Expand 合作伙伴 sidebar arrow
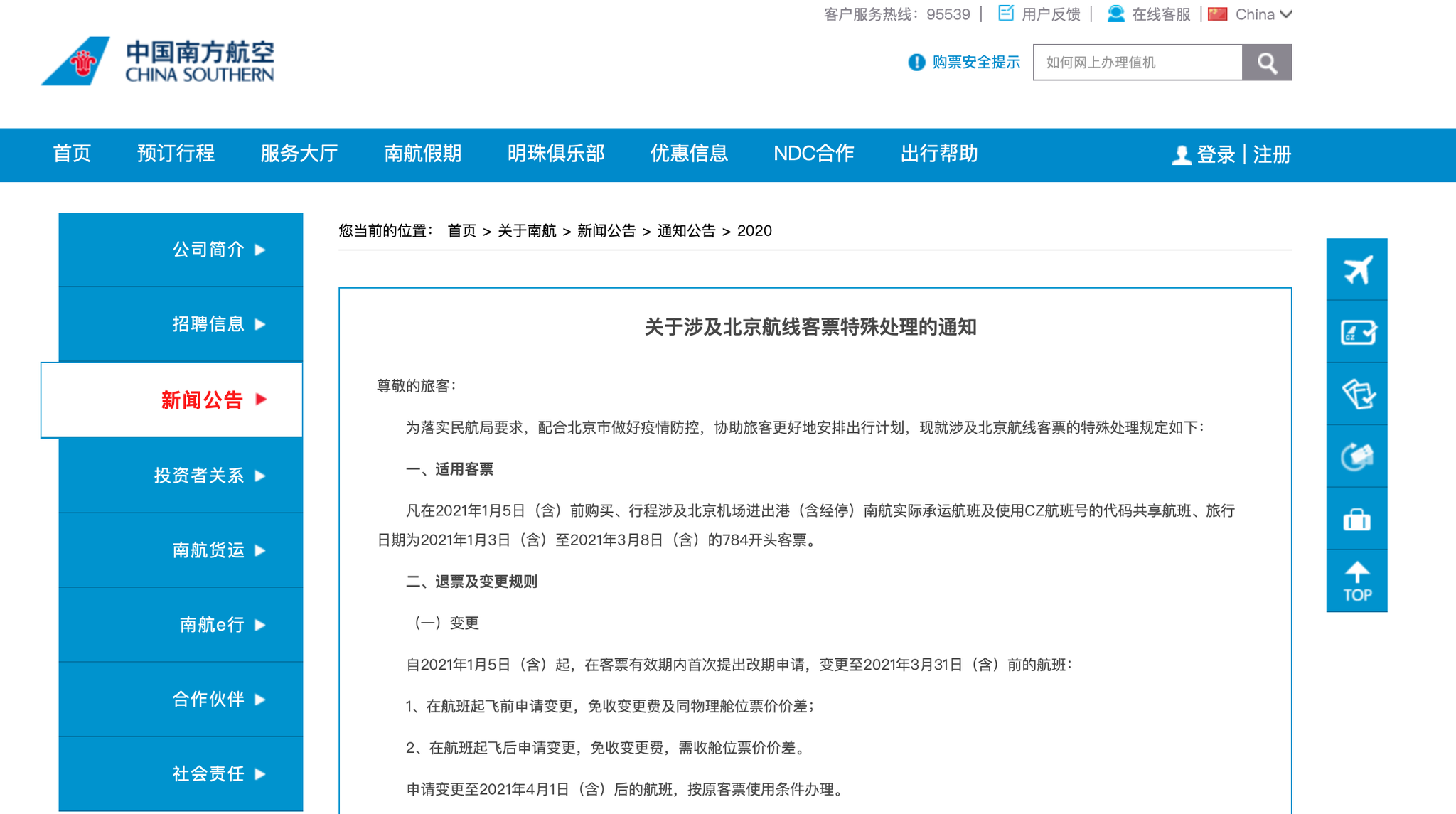The image size is (1456, 814). coord(260,700)
